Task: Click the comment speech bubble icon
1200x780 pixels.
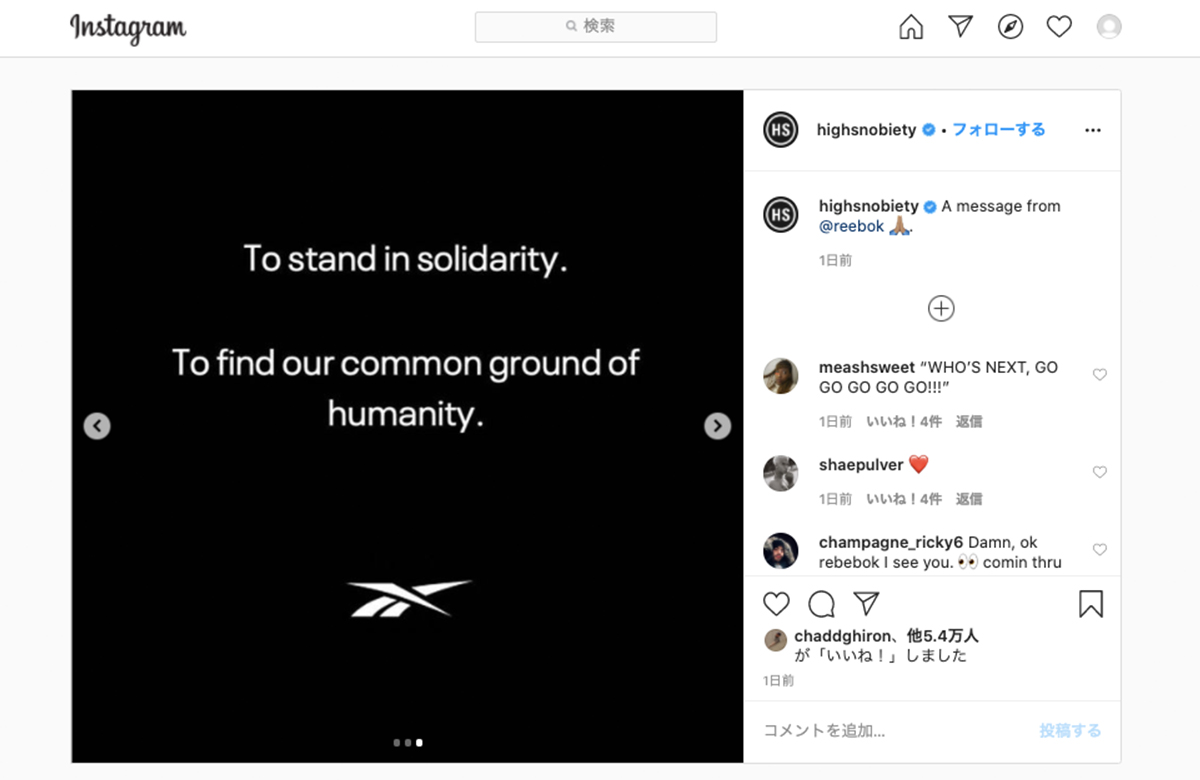Action: [821, 604]
